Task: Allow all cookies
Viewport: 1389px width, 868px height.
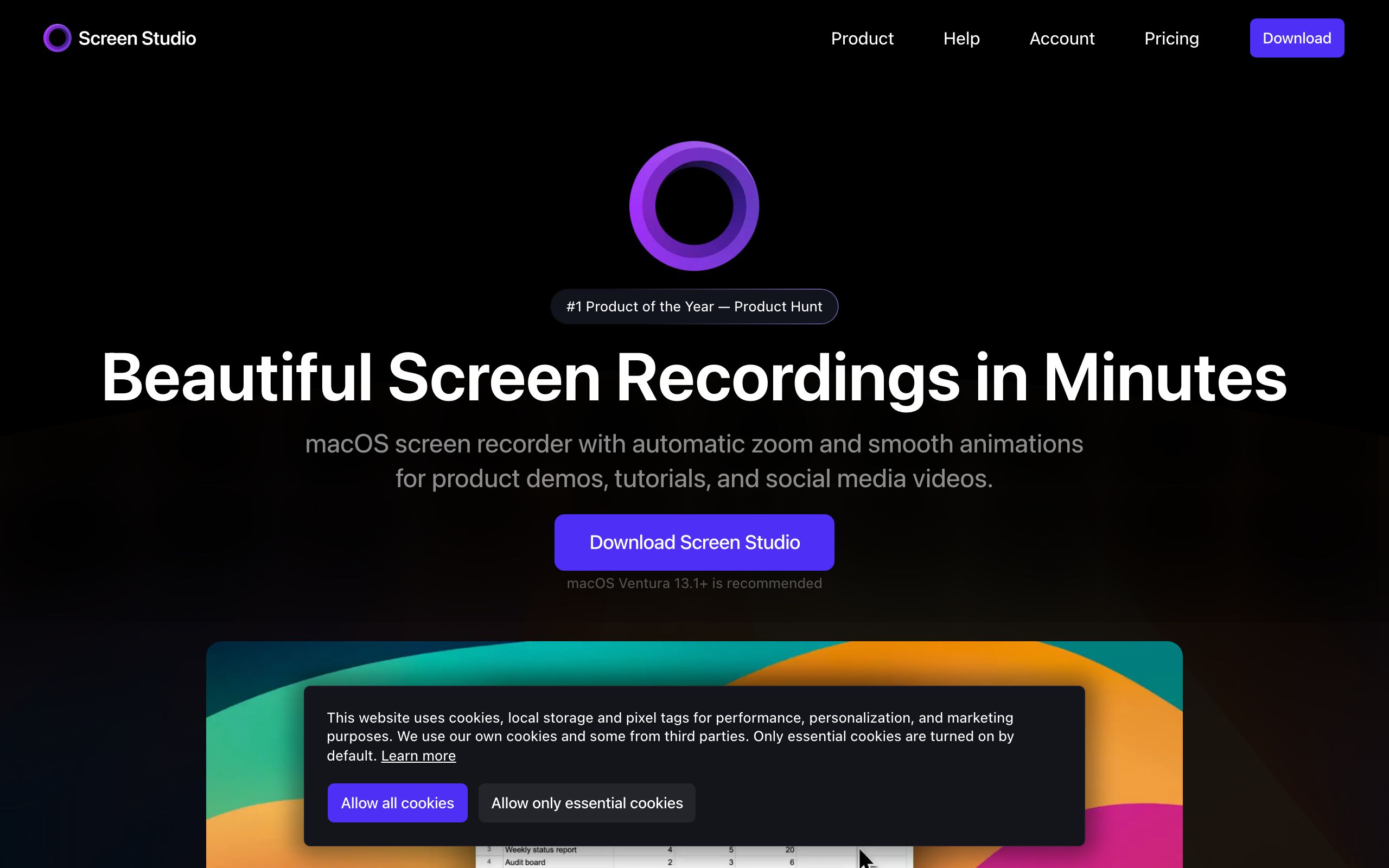Action: 397,802
